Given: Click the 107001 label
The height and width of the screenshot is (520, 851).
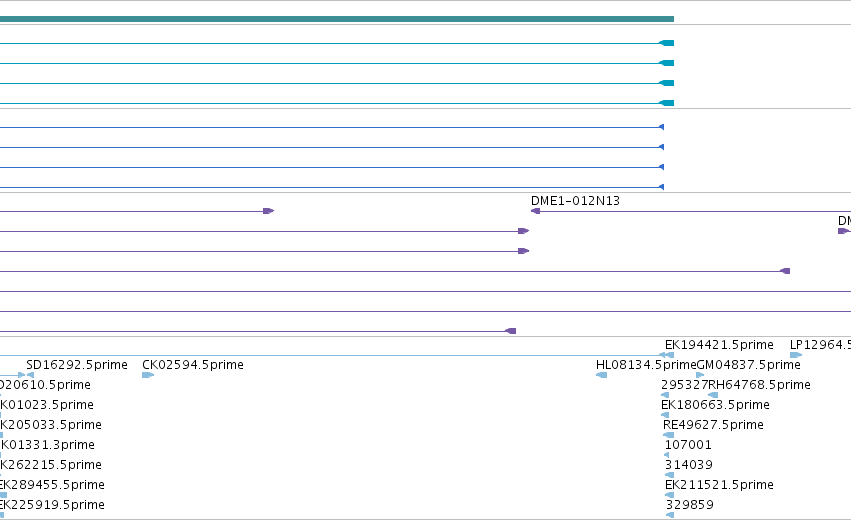Looking at the screenshot, I should pyautogui.click(x=688, y=445).
